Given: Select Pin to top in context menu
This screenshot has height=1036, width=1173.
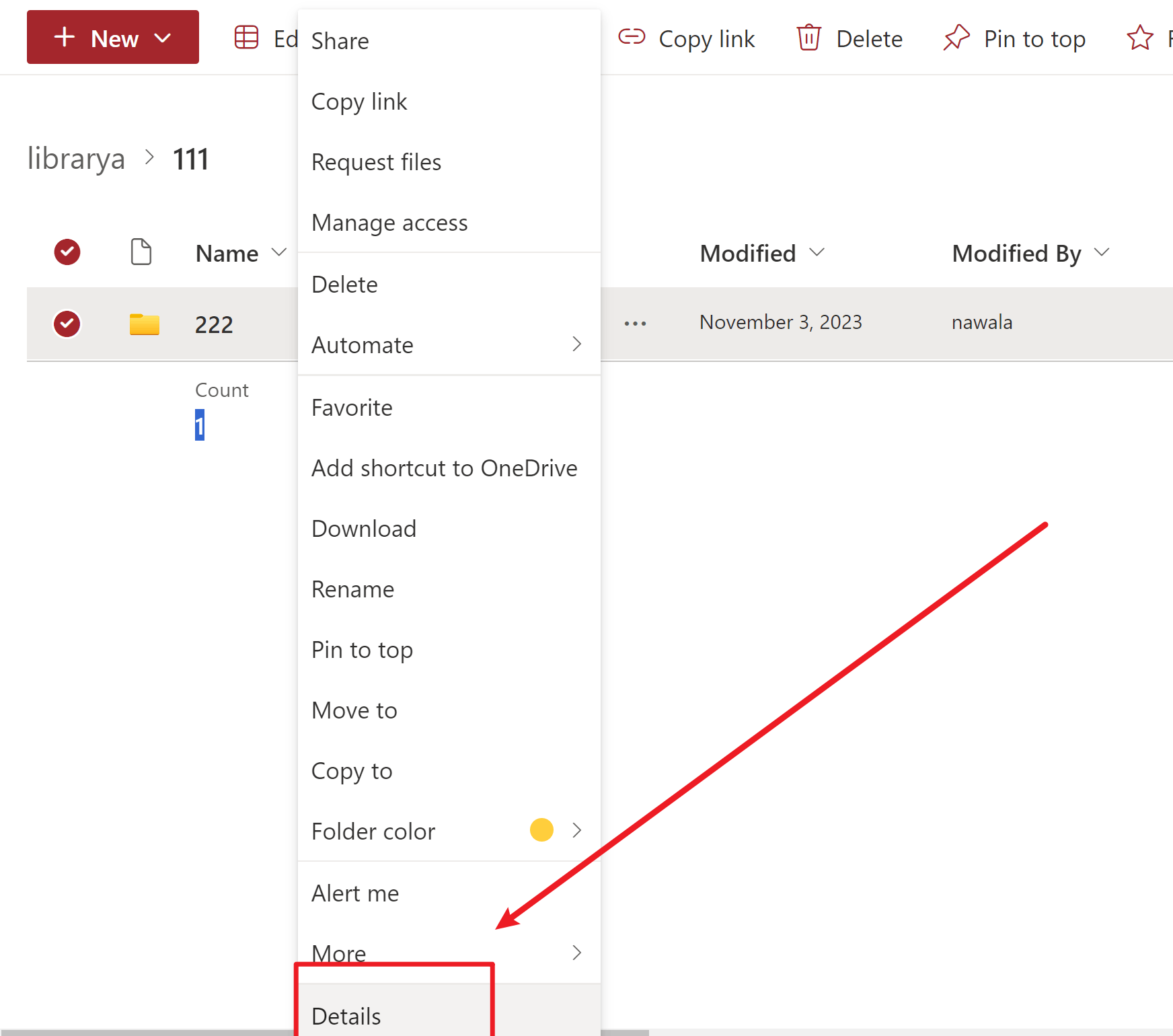Looking at the screenshot, I should point(449,650).
